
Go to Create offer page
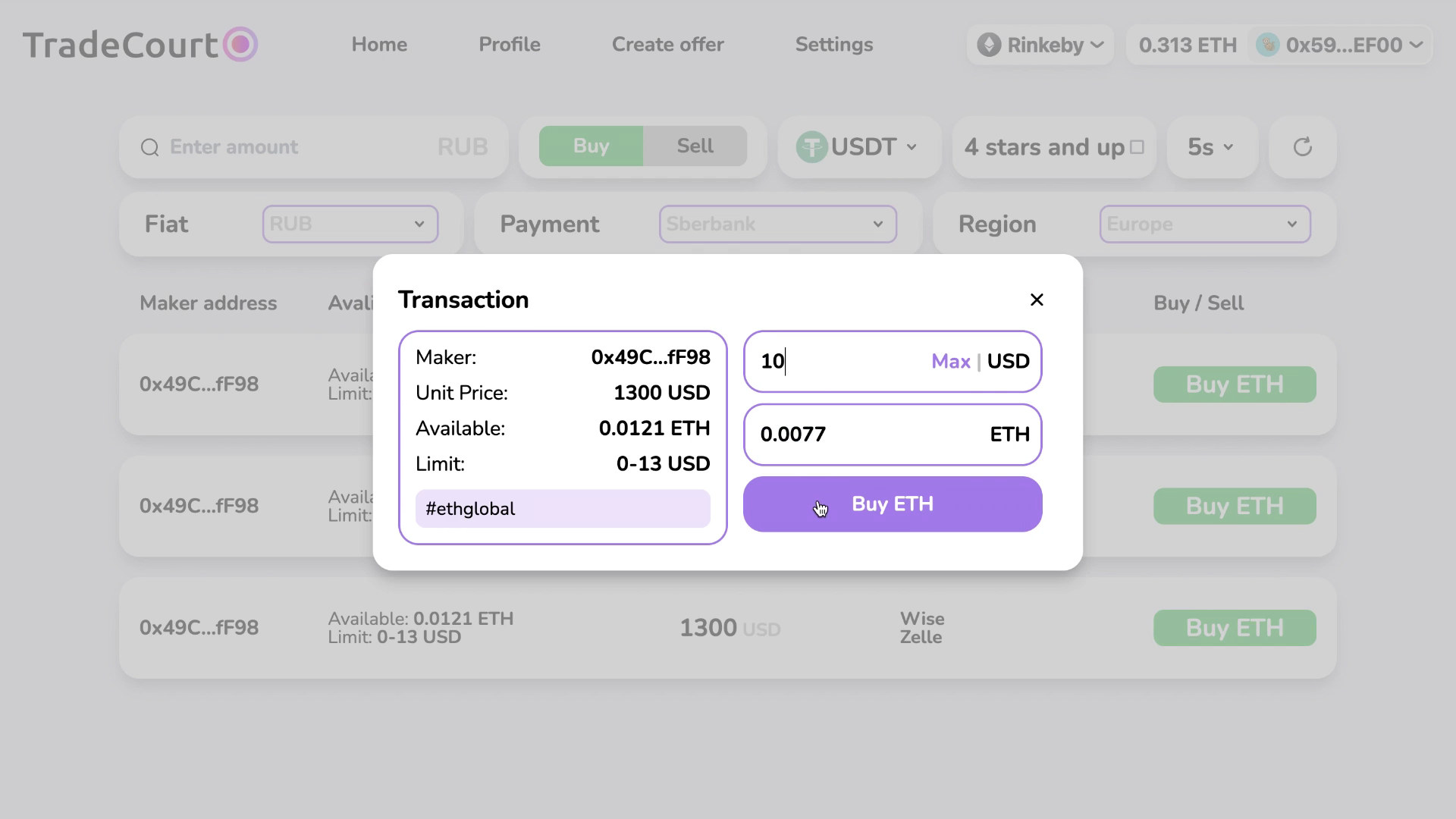click(668, 45)
